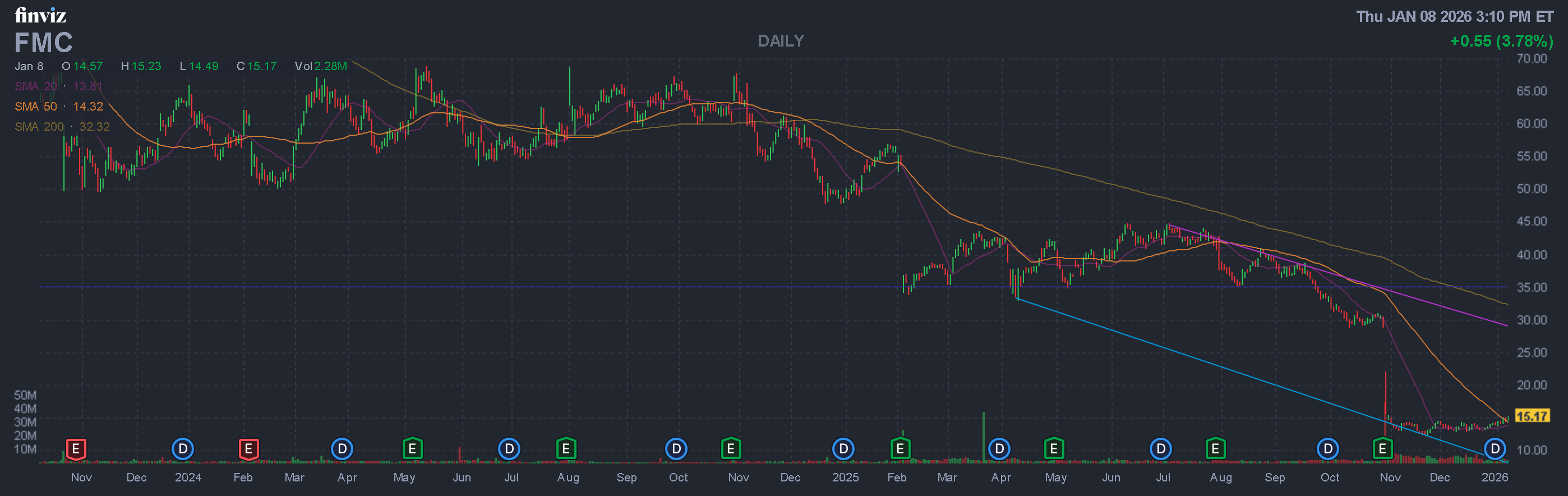Open the dividend marker above Jul 2024
This screenshot has height=496, width=1568.
[x=509, y=449]
